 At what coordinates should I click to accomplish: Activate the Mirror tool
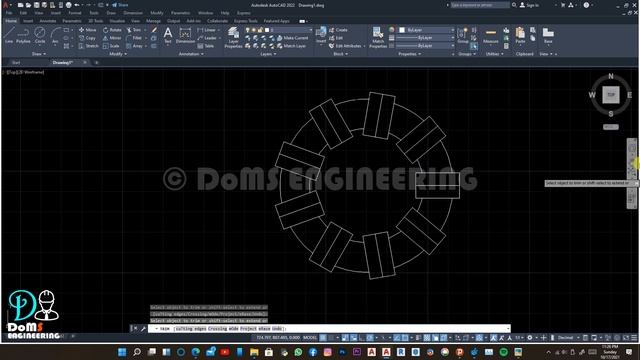[112, 38]
